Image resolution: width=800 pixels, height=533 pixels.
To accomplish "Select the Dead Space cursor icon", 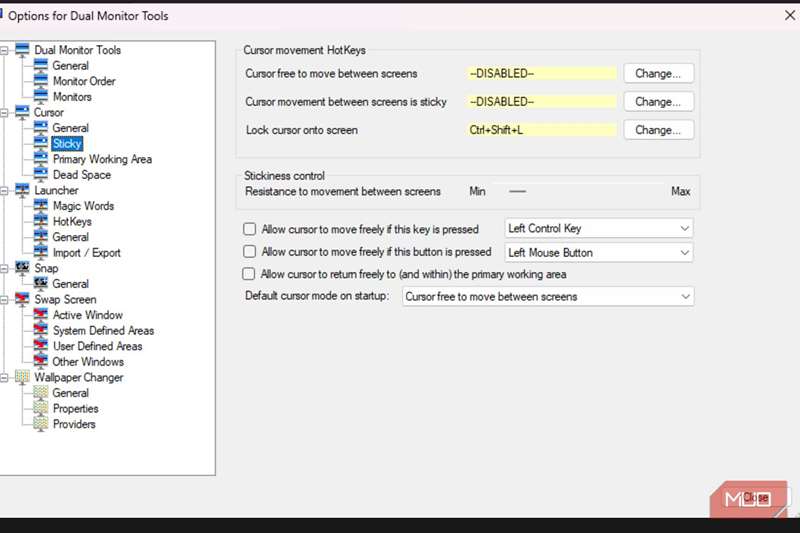I will (x=41, y=175).
